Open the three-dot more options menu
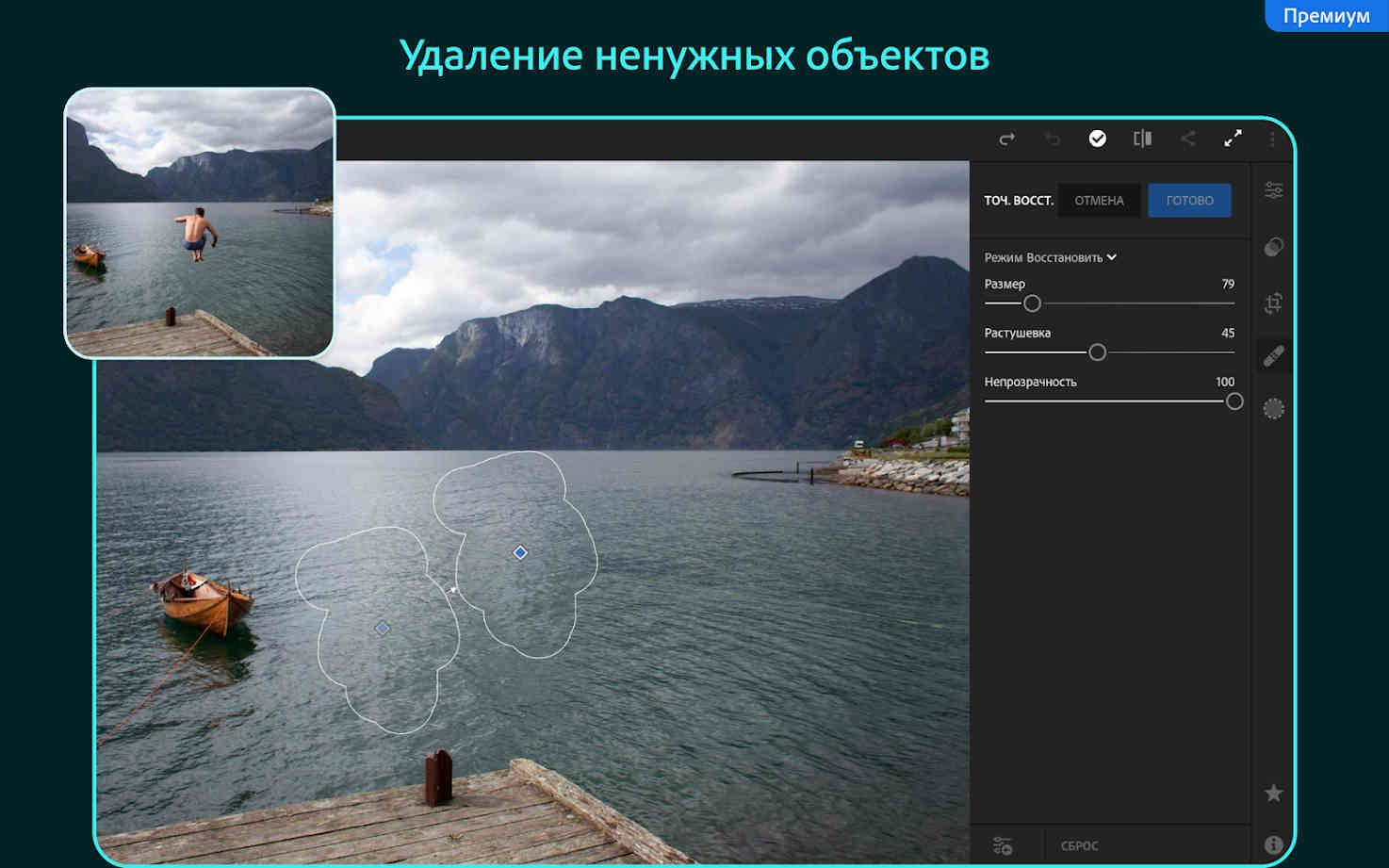Viewport: 1389px width, 868px height. point(1272,139)
